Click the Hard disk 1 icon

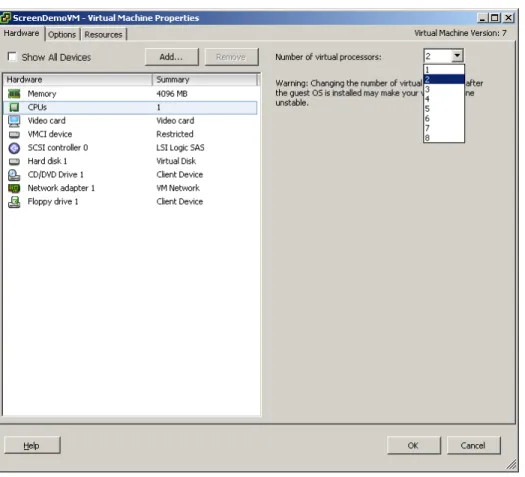[x=14, y=162]
